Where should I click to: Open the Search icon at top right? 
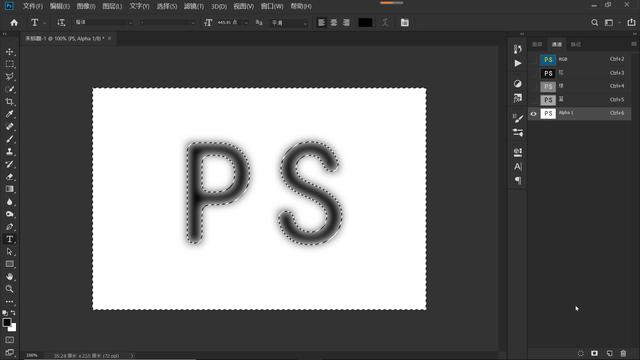coord(595,23)
